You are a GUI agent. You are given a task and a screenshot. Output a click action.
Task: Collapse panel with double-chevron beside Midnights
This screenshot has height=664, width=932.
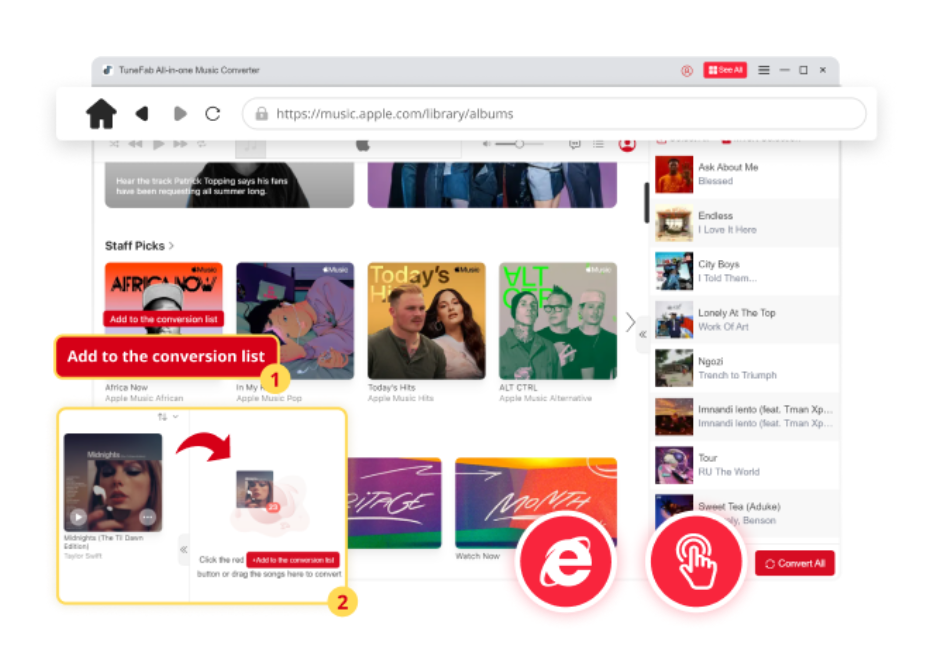[x=184, y=549]
